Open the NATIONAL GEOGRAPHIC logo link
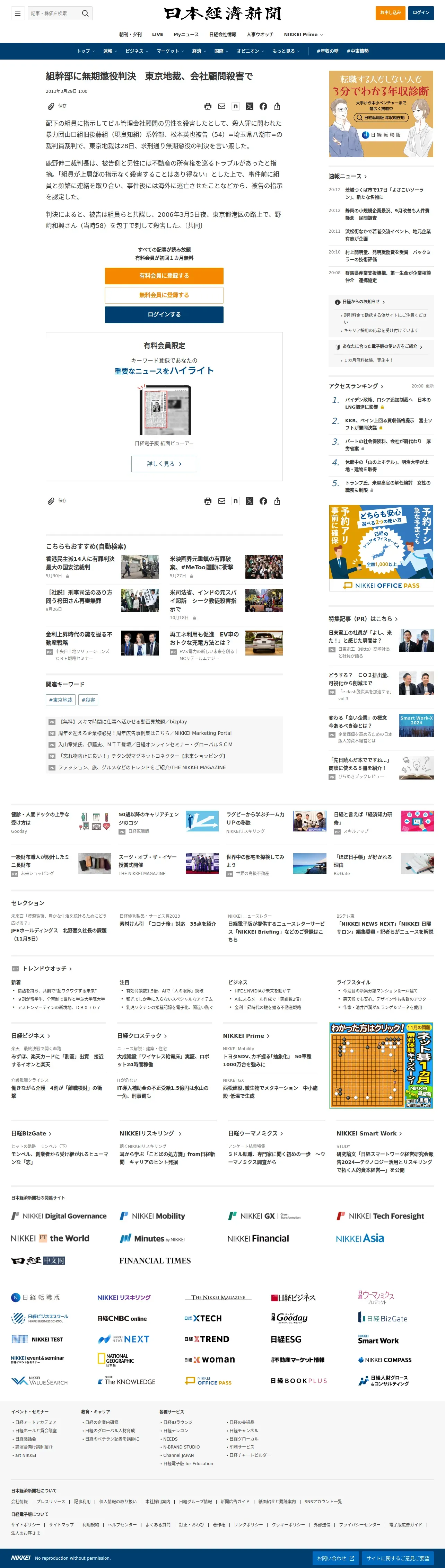This screenshot has width=445, height=1568. 116,1359
